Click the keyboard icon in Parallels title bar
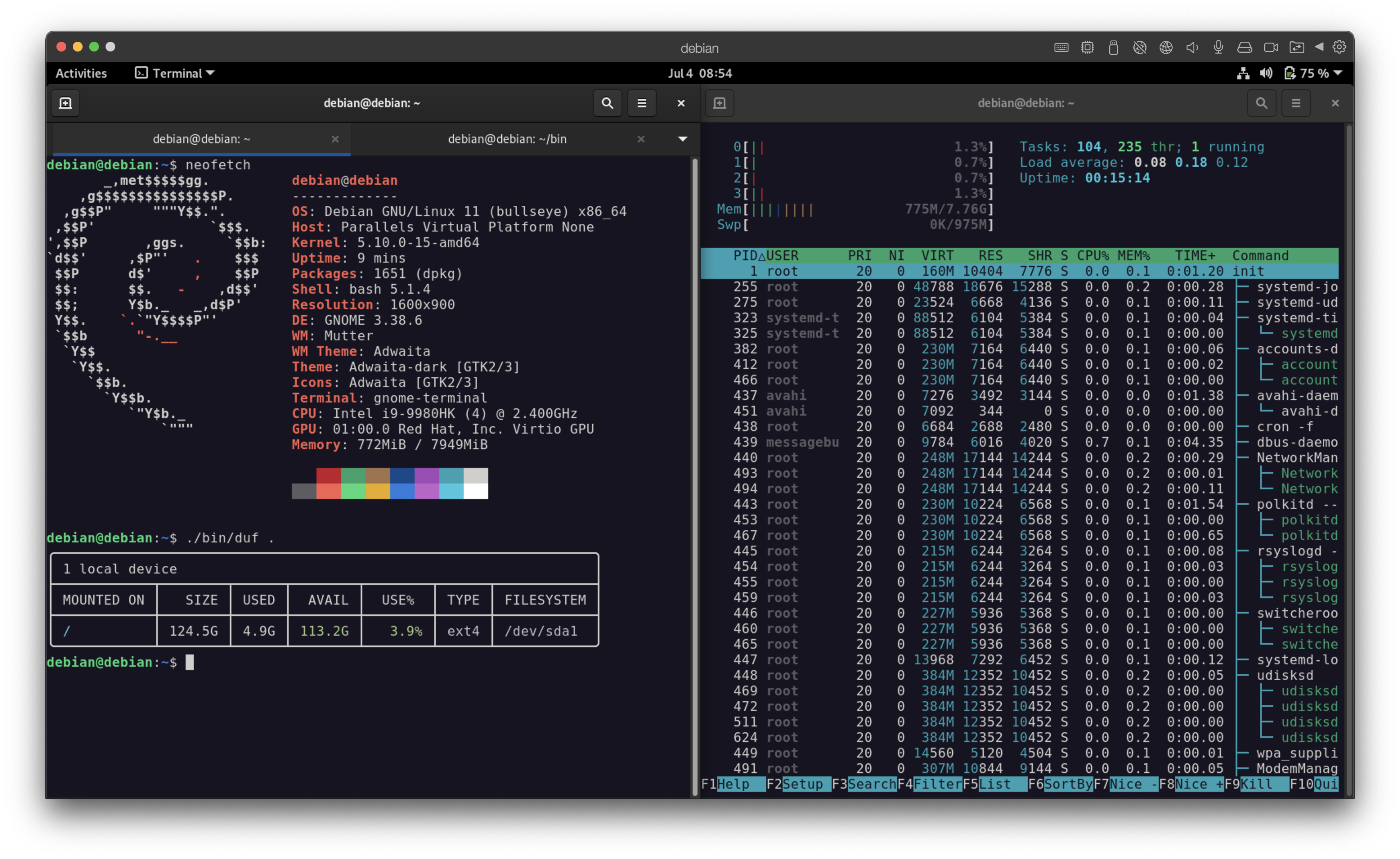The image size is (1400, 859). [x=1061, y=48]
